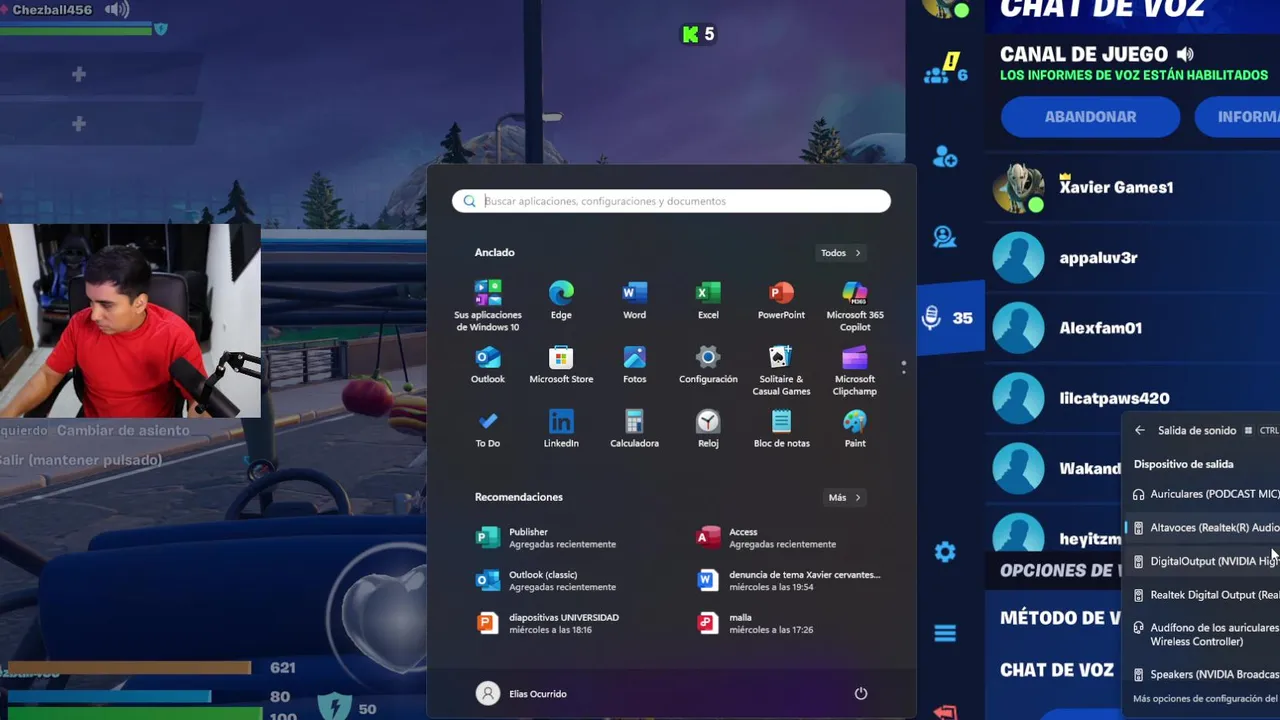This screenshot has width=1280, height=720.
Task: Open Paint from pinned apps
Action: 855,429
